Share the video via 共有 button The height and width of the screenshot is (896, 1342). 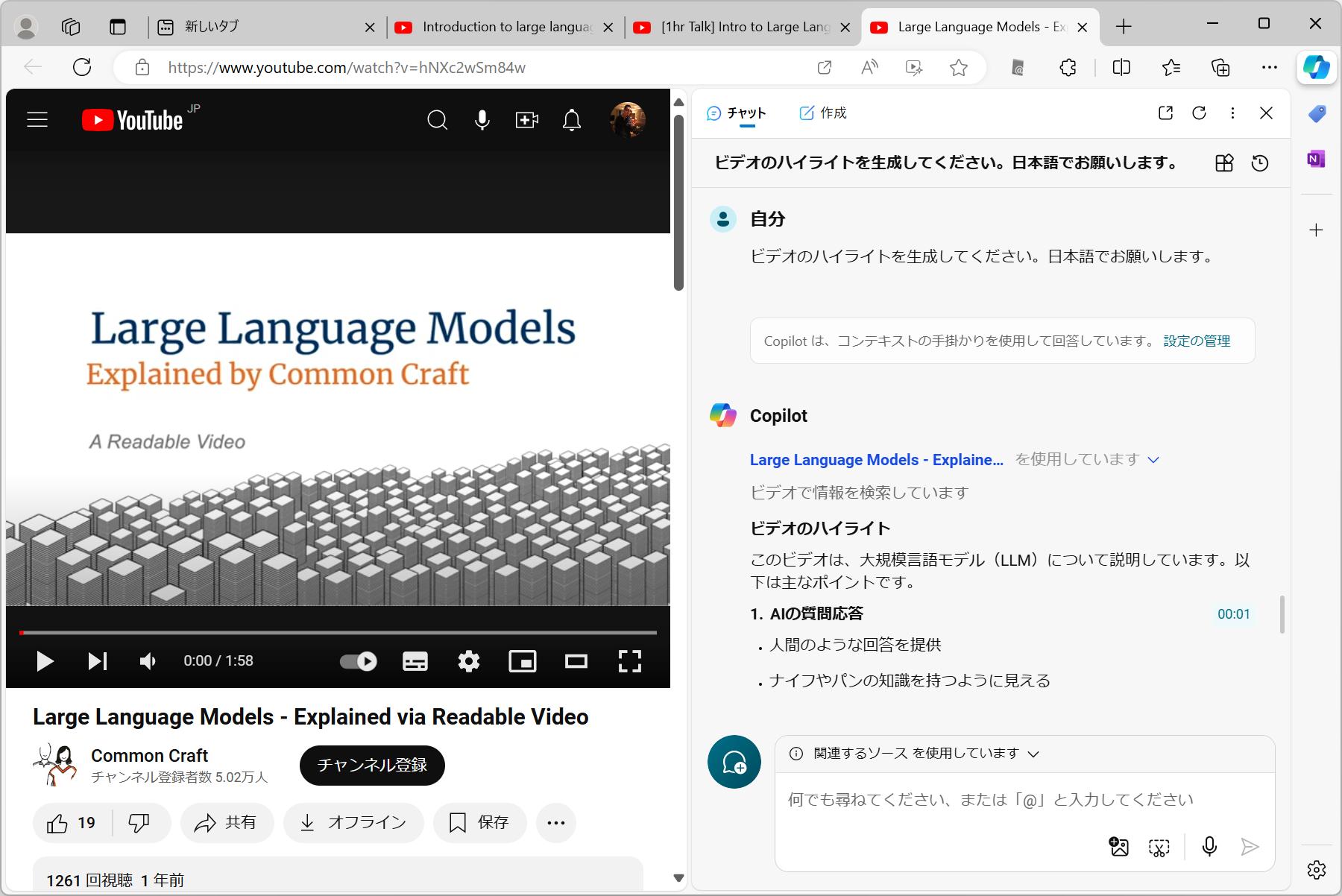coord(227,823)
